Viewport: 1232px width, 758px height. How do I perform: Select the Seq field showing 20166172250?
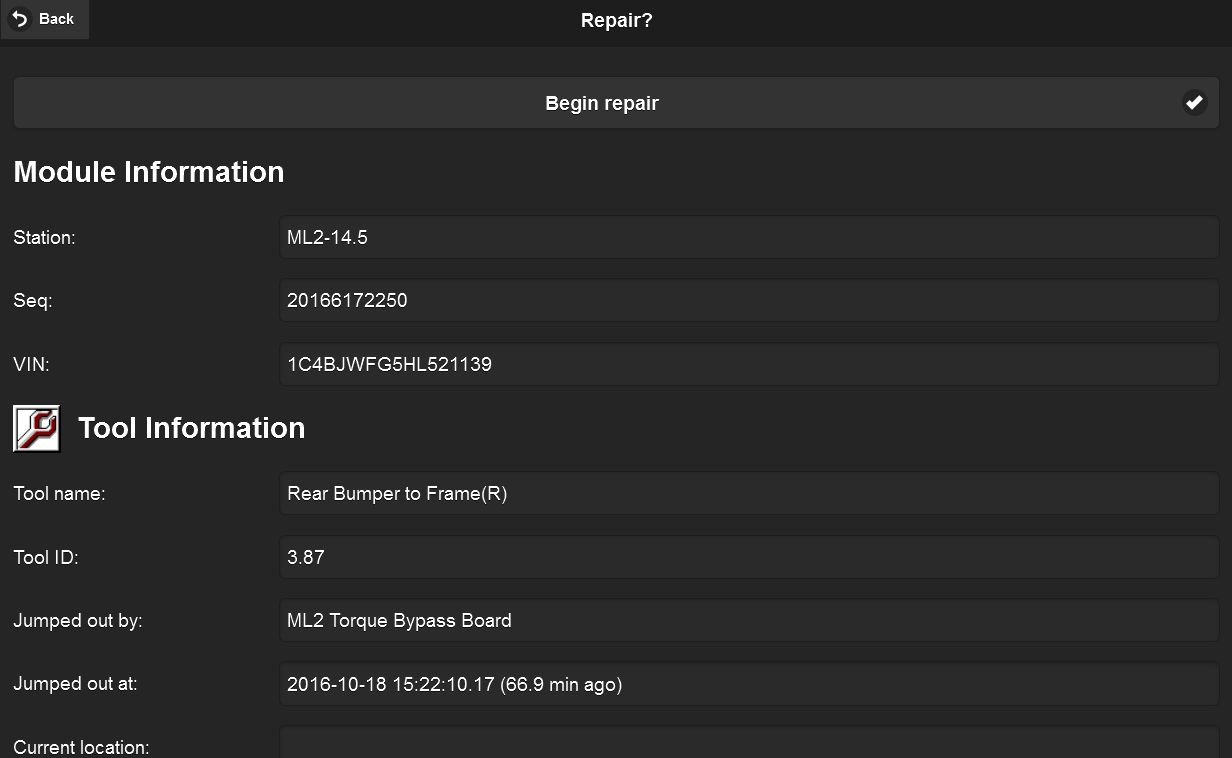coord(749,300)
